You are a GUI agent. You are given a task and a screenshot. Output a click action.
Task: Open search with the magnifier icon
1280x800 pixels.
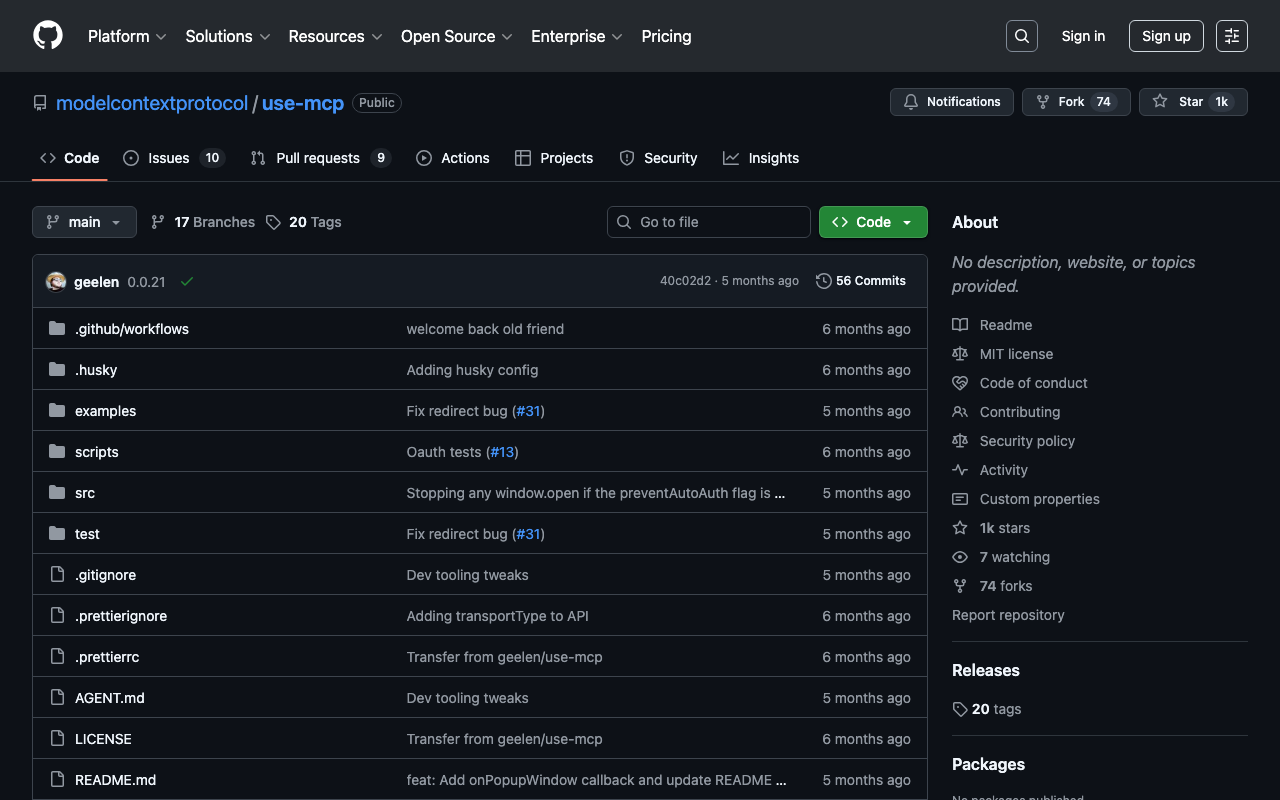(1021, 36)
